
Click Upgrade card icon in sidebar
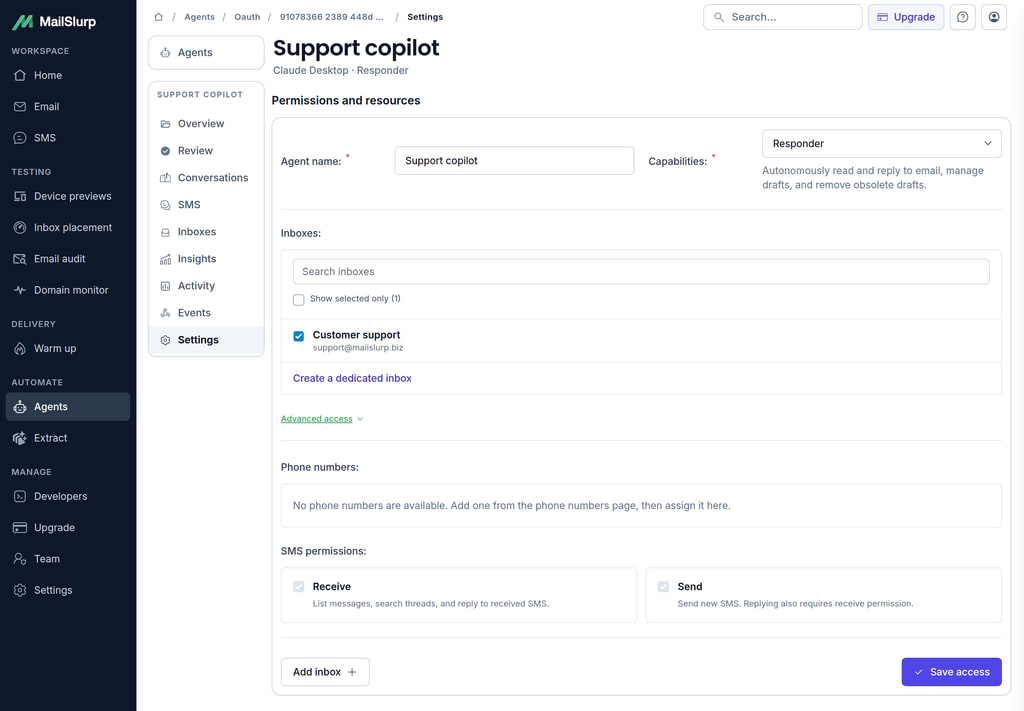[x=20, y=528]
